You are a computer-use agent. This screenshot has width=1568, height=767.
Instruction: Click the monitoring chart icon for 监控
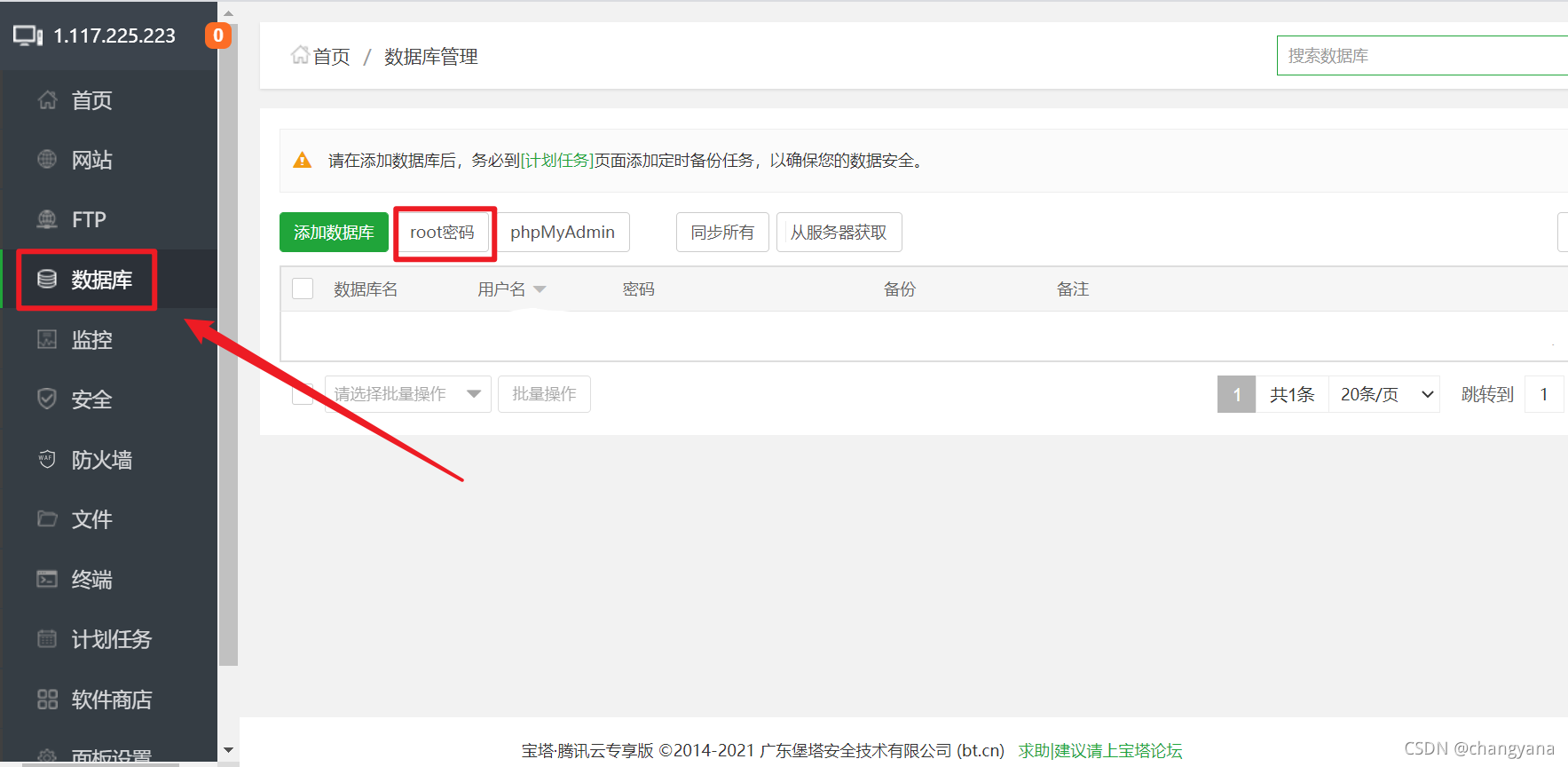48,339
